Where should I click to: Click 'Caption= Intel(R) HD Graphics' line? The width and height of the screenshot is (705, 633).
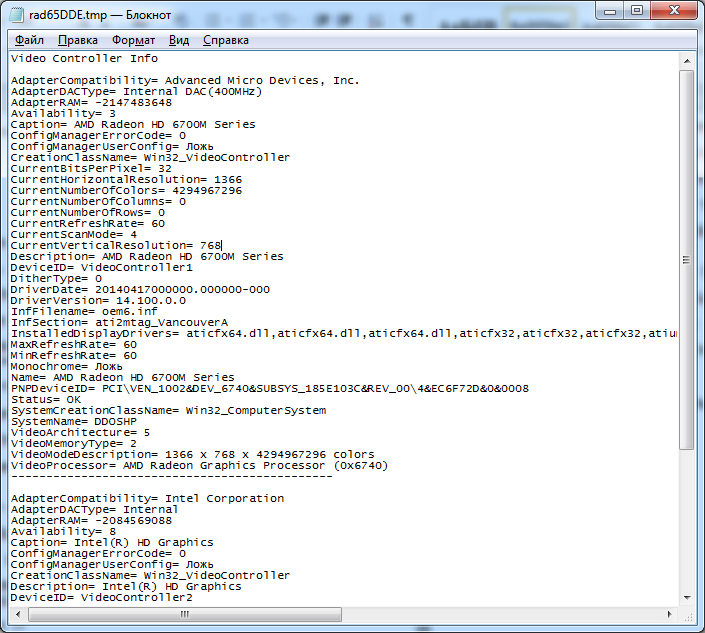coord(112,543)
